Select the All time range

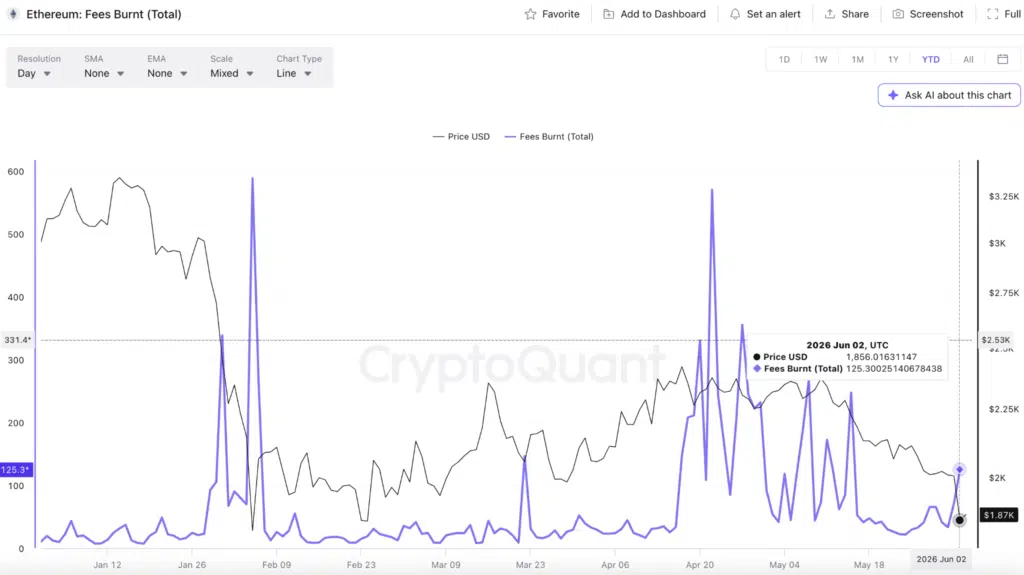point(968,59)
